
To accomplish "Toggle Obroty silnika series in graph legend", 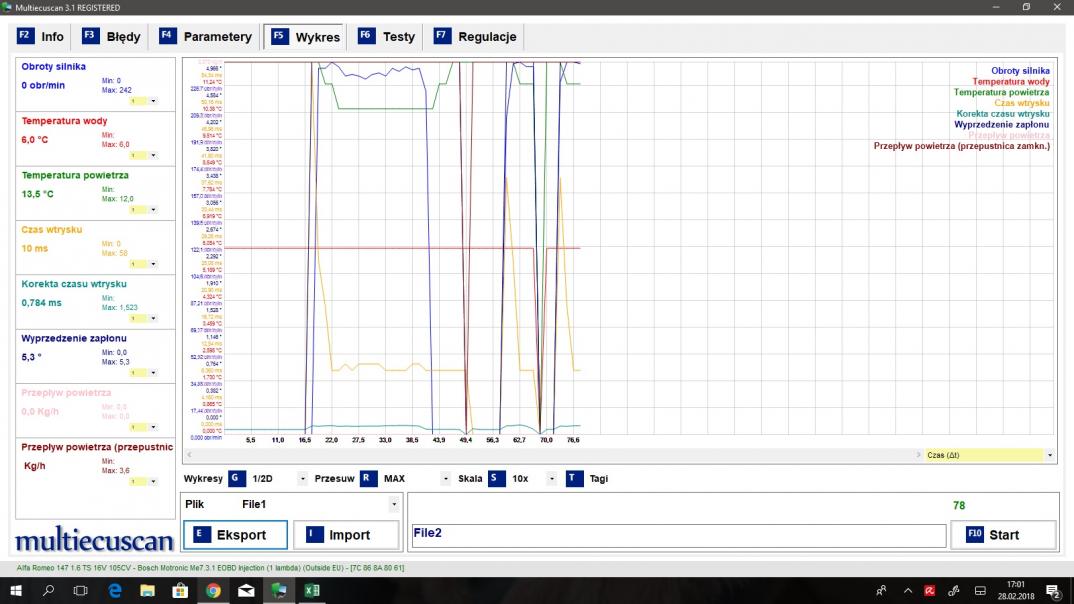I will click(x=1020, y=71).
